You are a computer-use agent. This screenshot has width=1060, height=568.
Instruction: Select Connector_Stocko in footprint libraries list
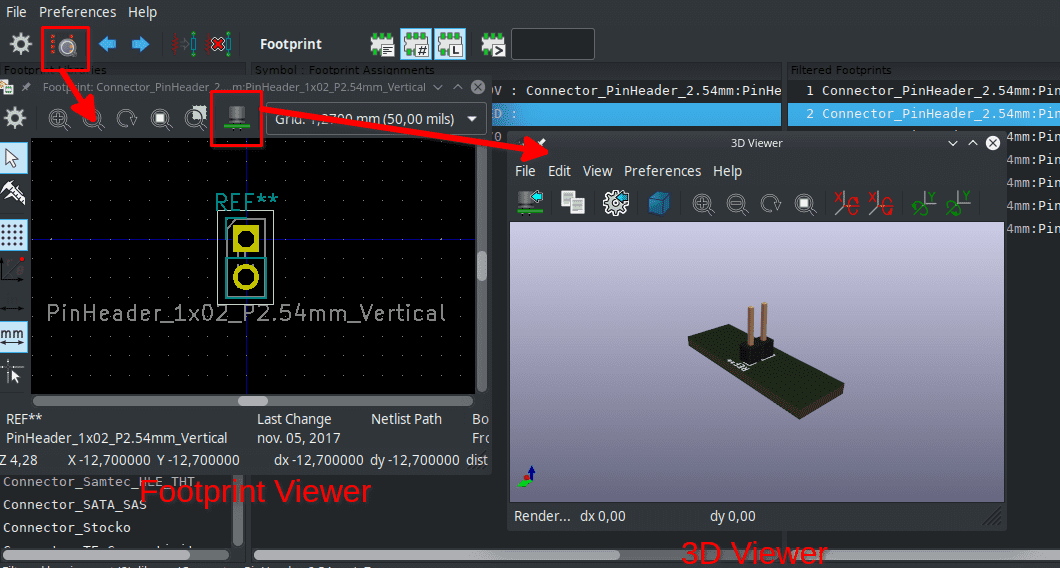coord(67,527)
